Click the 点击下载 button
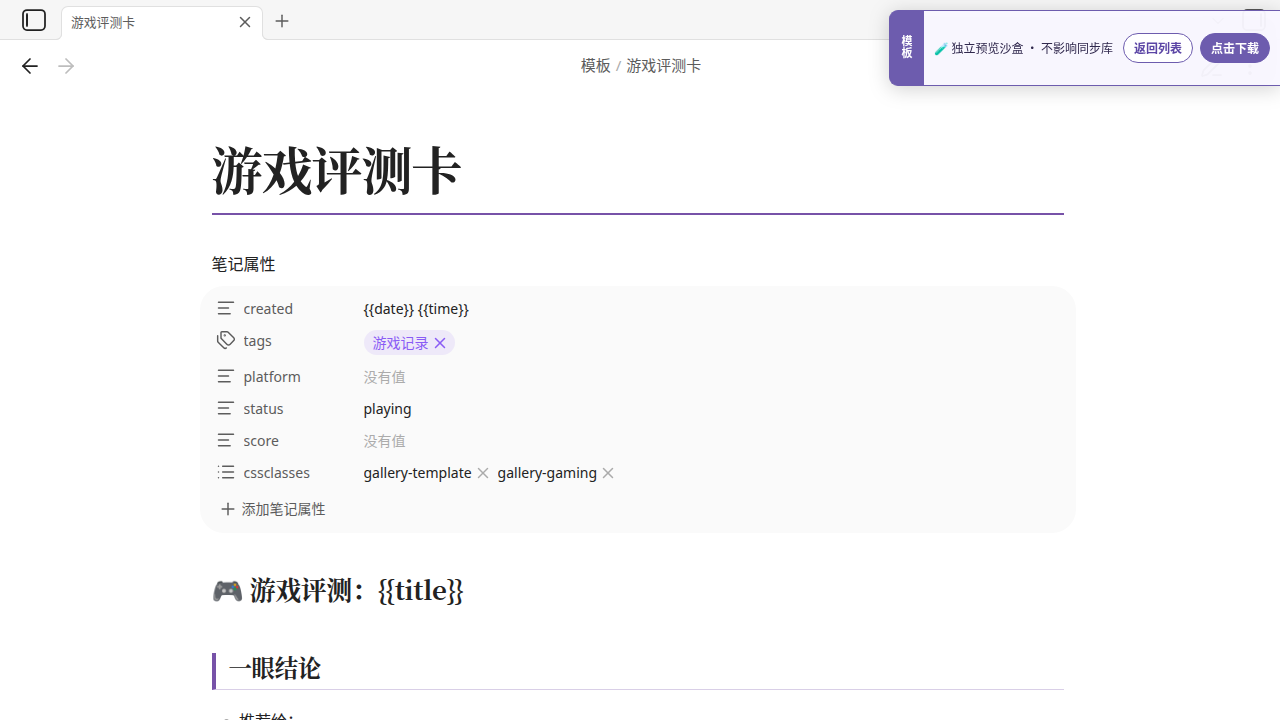 click(1234, 48)
